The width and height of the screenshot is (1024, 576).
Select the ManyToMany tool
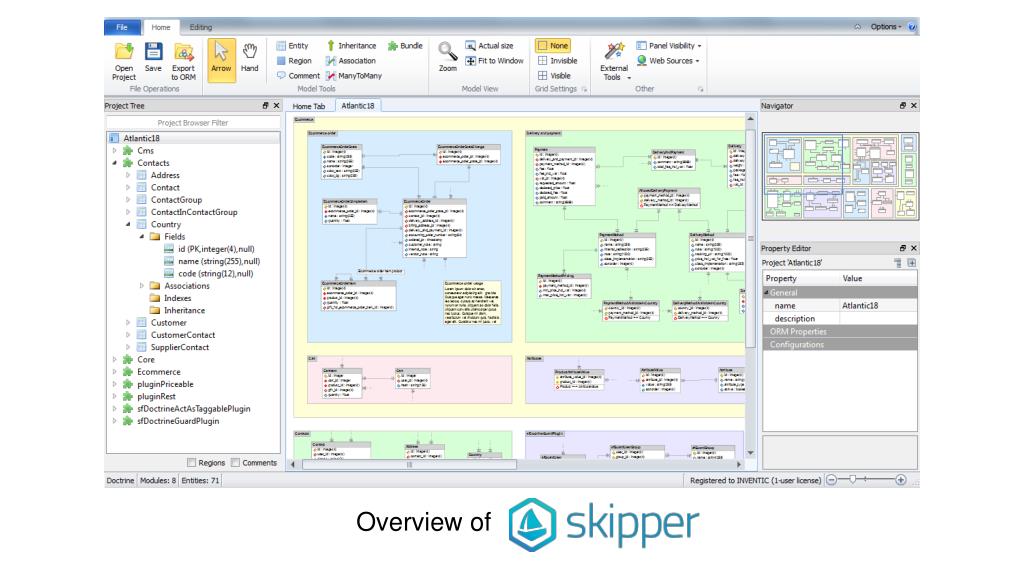coord(353,76)
